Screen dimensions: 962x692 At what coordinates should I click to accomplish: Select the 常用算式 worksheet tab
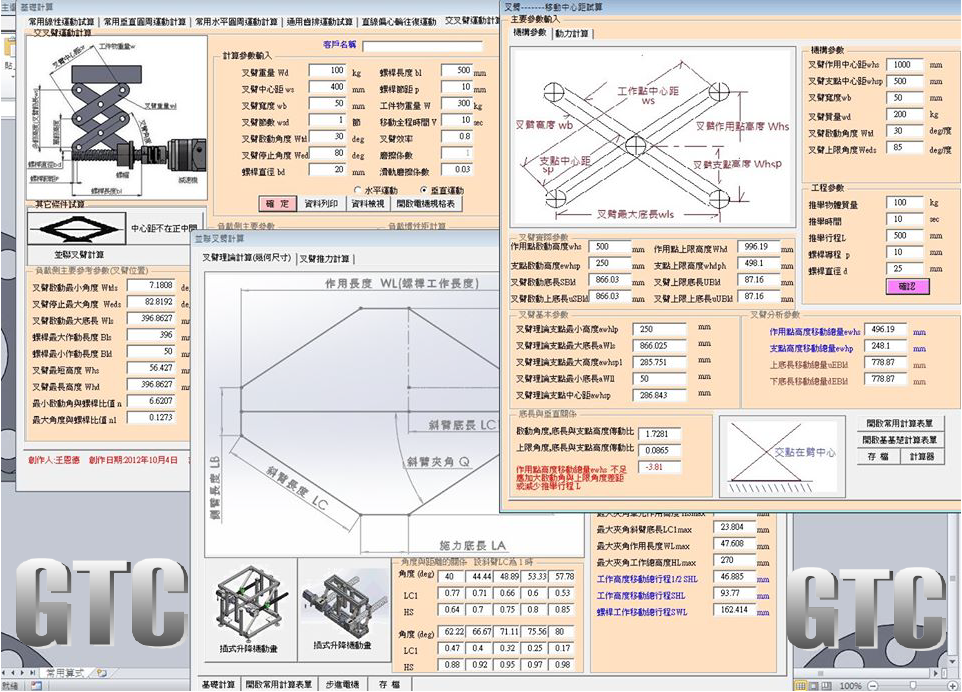click(64, 673)
